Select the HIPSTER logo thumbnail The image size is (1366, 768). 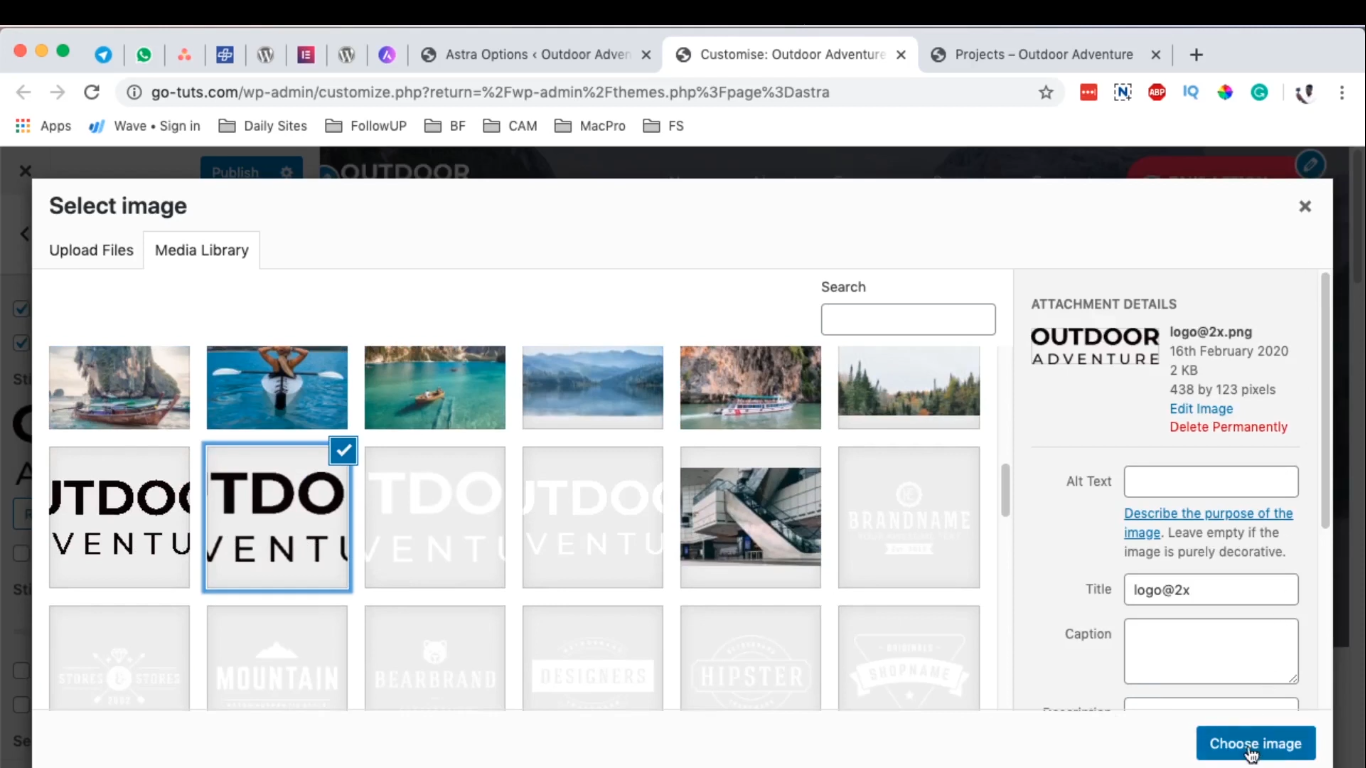click(751, 658)
